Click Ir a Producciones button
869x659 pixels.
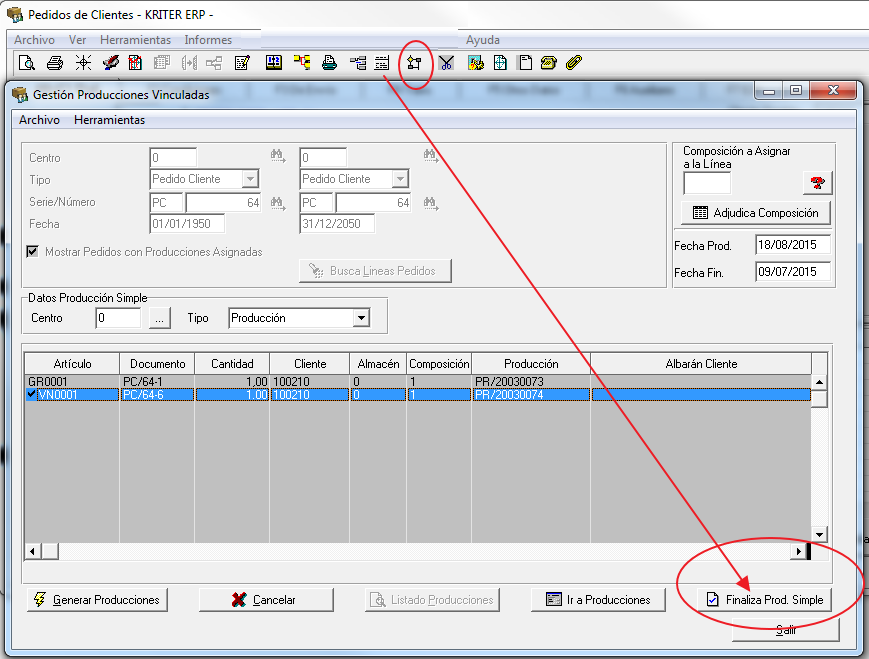598,600
